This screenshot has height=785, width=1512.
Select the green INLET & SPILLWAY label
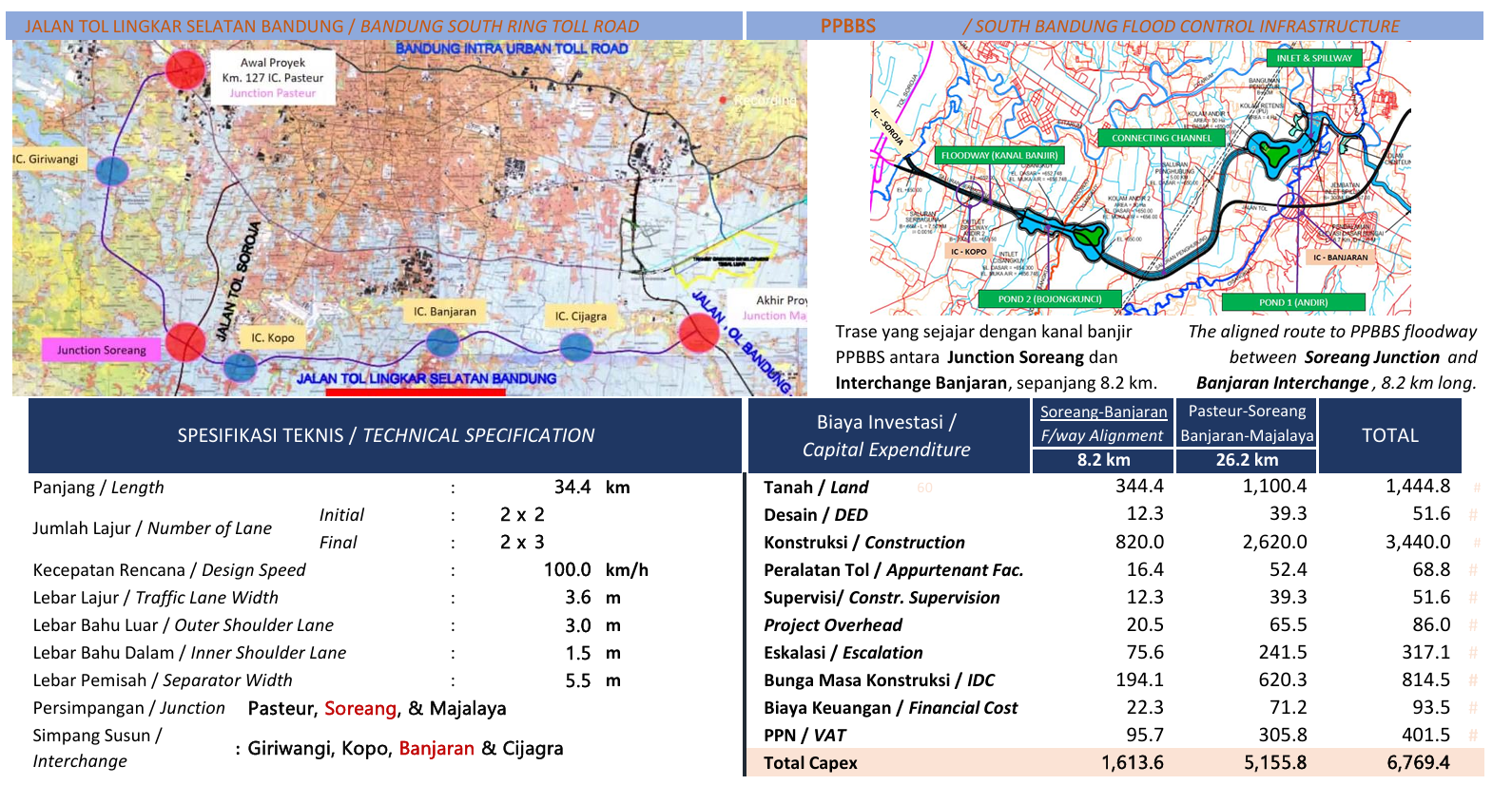click(x=1313, y=58)
